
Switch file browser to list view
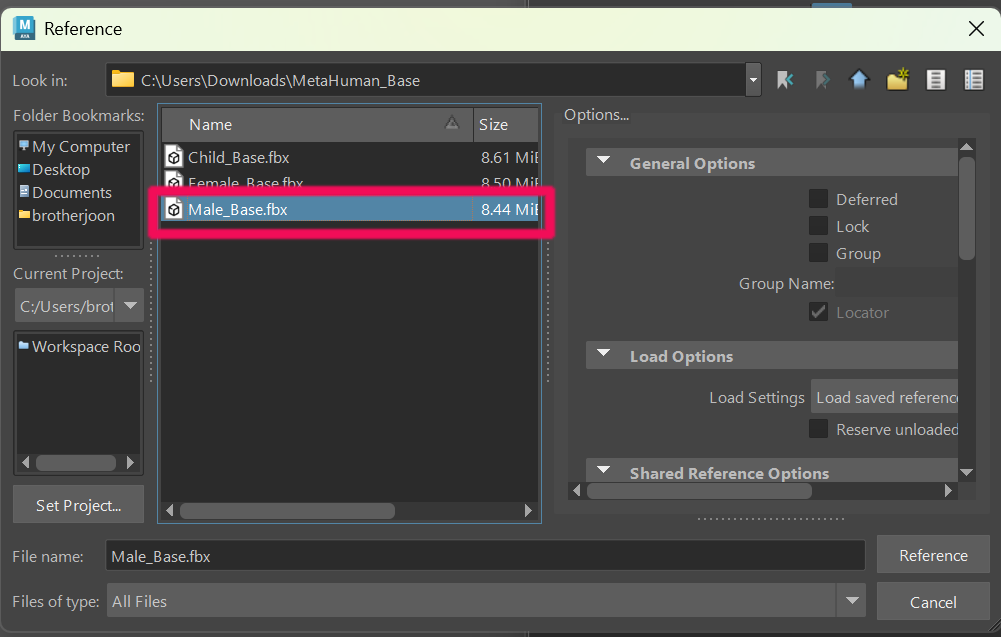tap(935, 80)
